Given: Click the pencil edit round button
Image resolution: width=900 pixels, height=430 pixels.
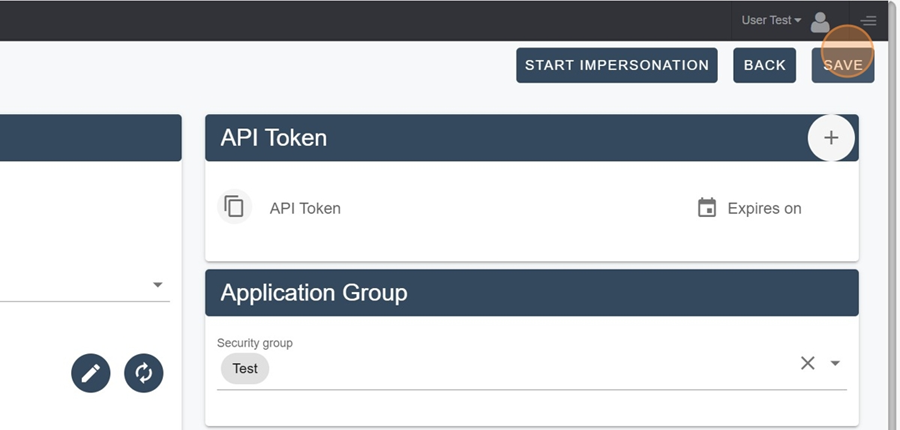Looking at the screenshot, I should pos(91,373).
